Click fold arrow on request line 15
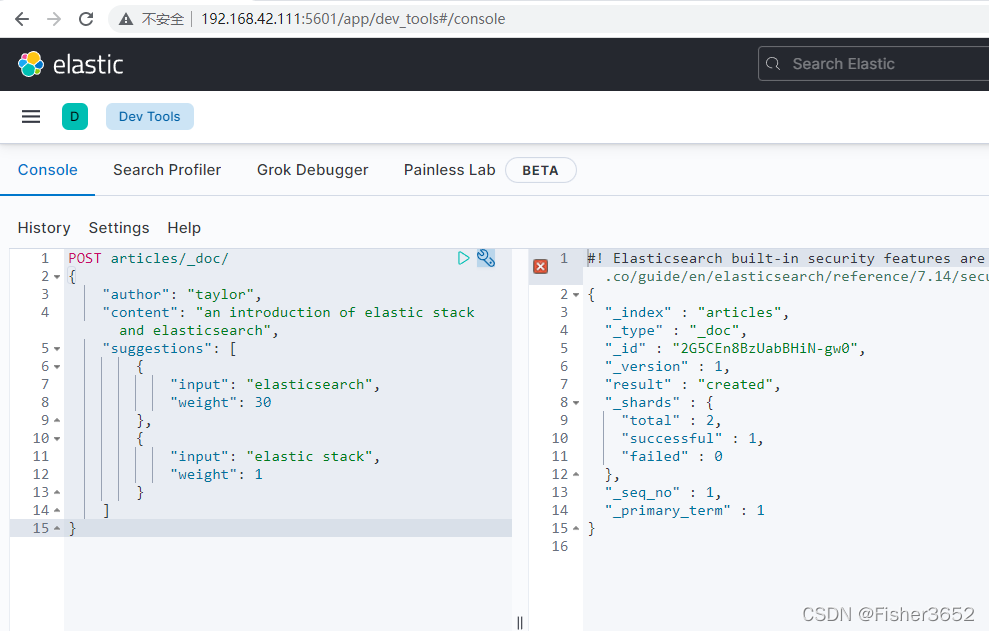 (57, 528)
